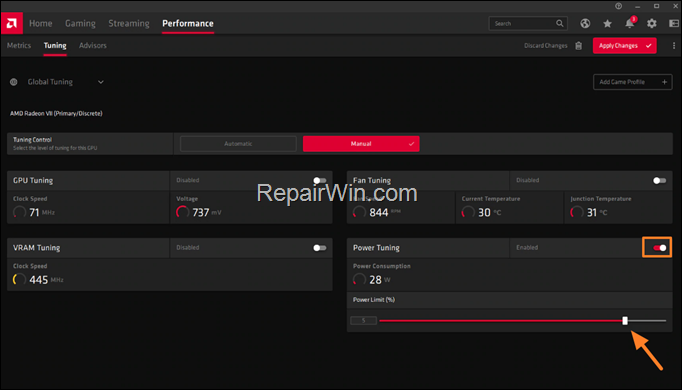Enable the Fan Tuning toggle

pyautogui.click(x=659, y=180)
